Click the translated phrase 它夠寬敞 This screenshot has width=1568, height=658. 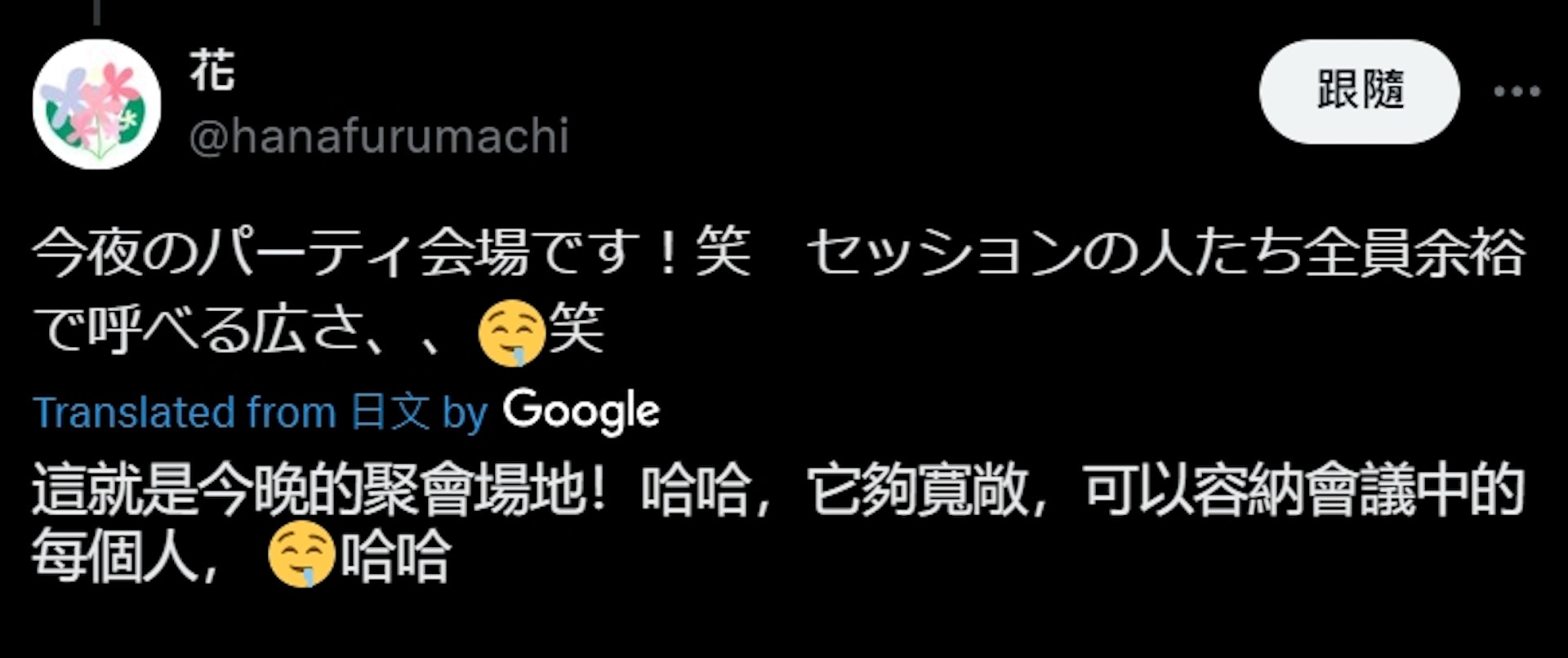915,491
